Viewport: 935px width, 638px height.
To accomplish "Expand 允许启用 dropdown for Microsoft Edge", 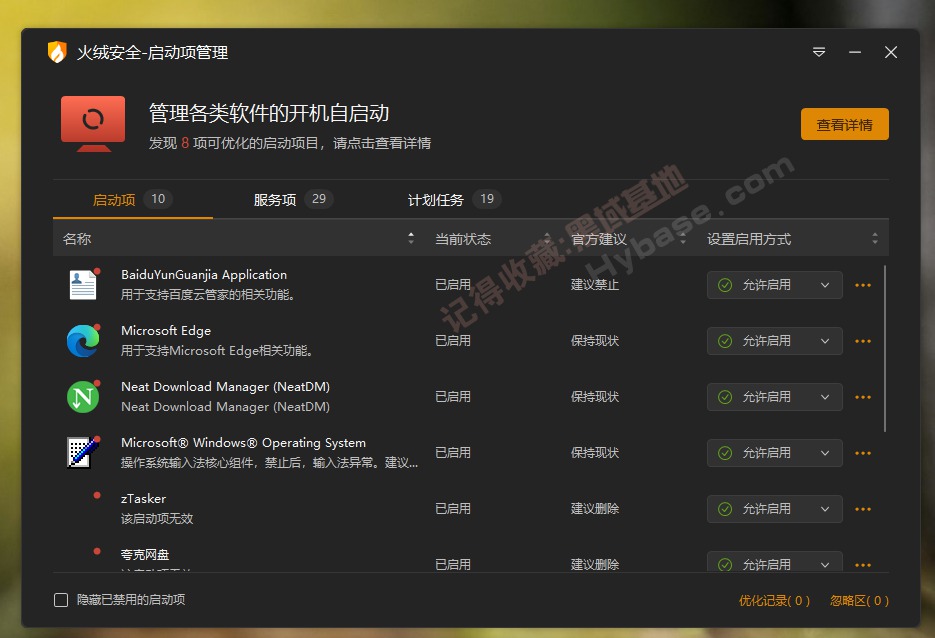I will pos(775,341).
